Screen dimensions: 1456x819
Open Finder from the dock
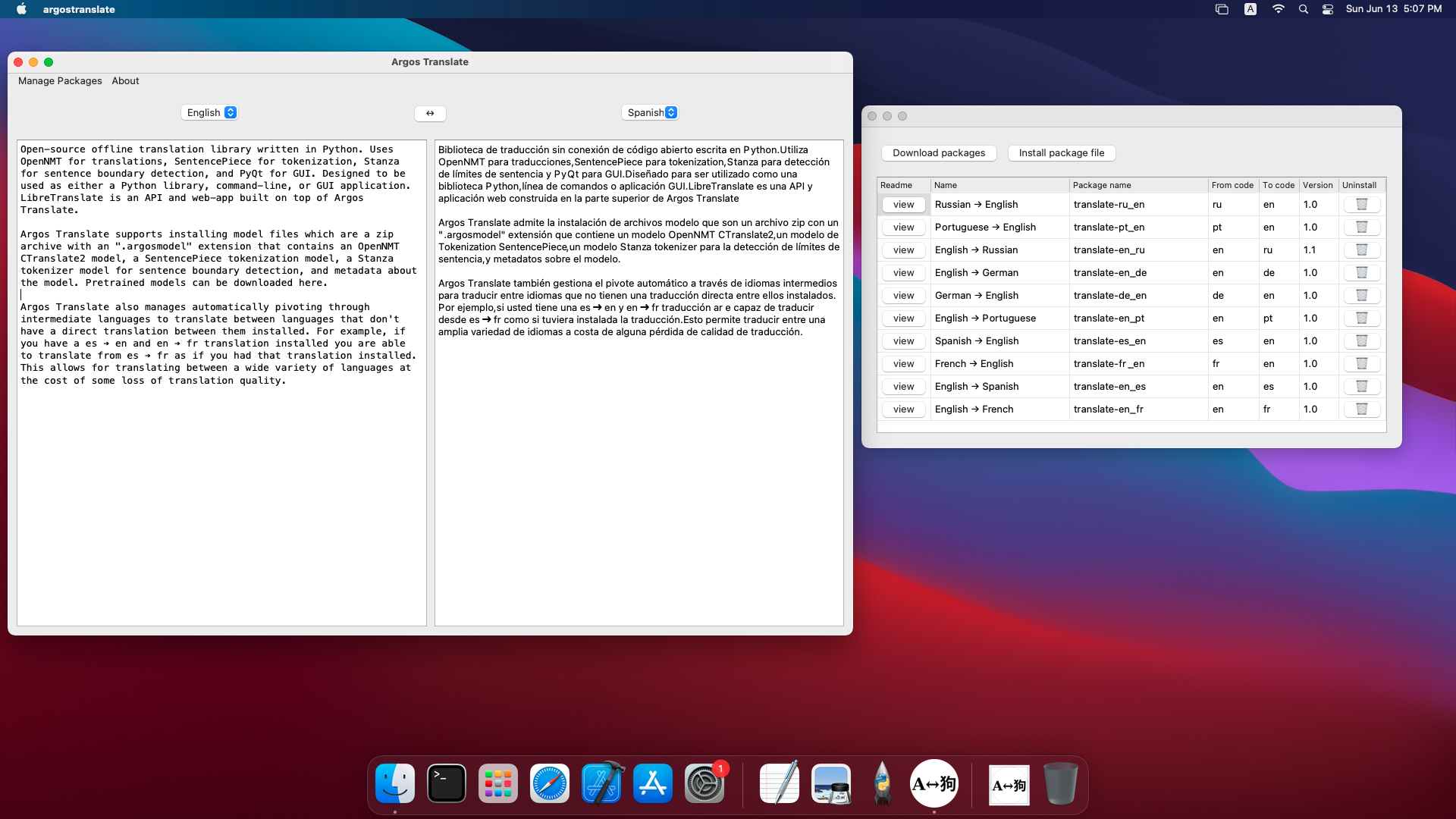pos(395,783)
